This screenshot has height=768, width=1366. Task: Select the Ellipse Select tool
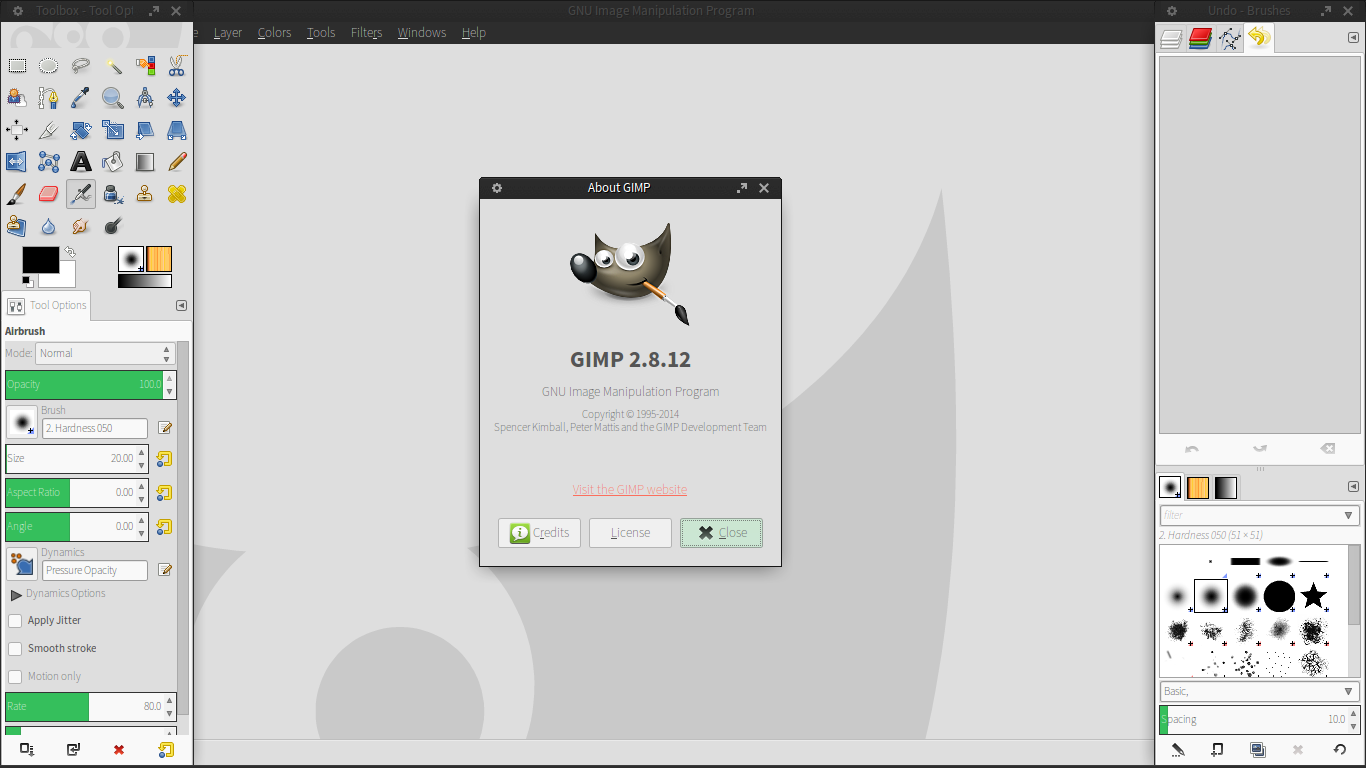click(x=49, y=66)
